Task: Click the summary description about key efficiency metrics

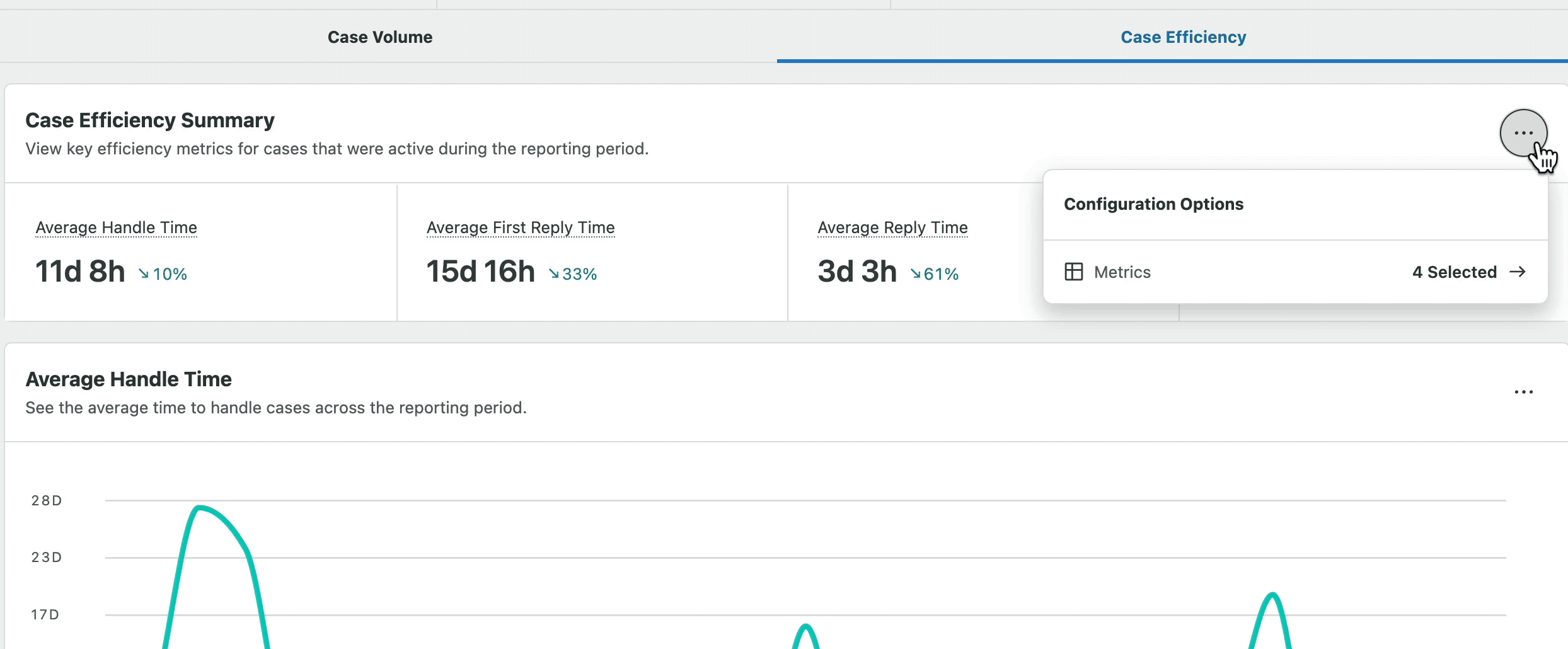Action: click(337, 149)
